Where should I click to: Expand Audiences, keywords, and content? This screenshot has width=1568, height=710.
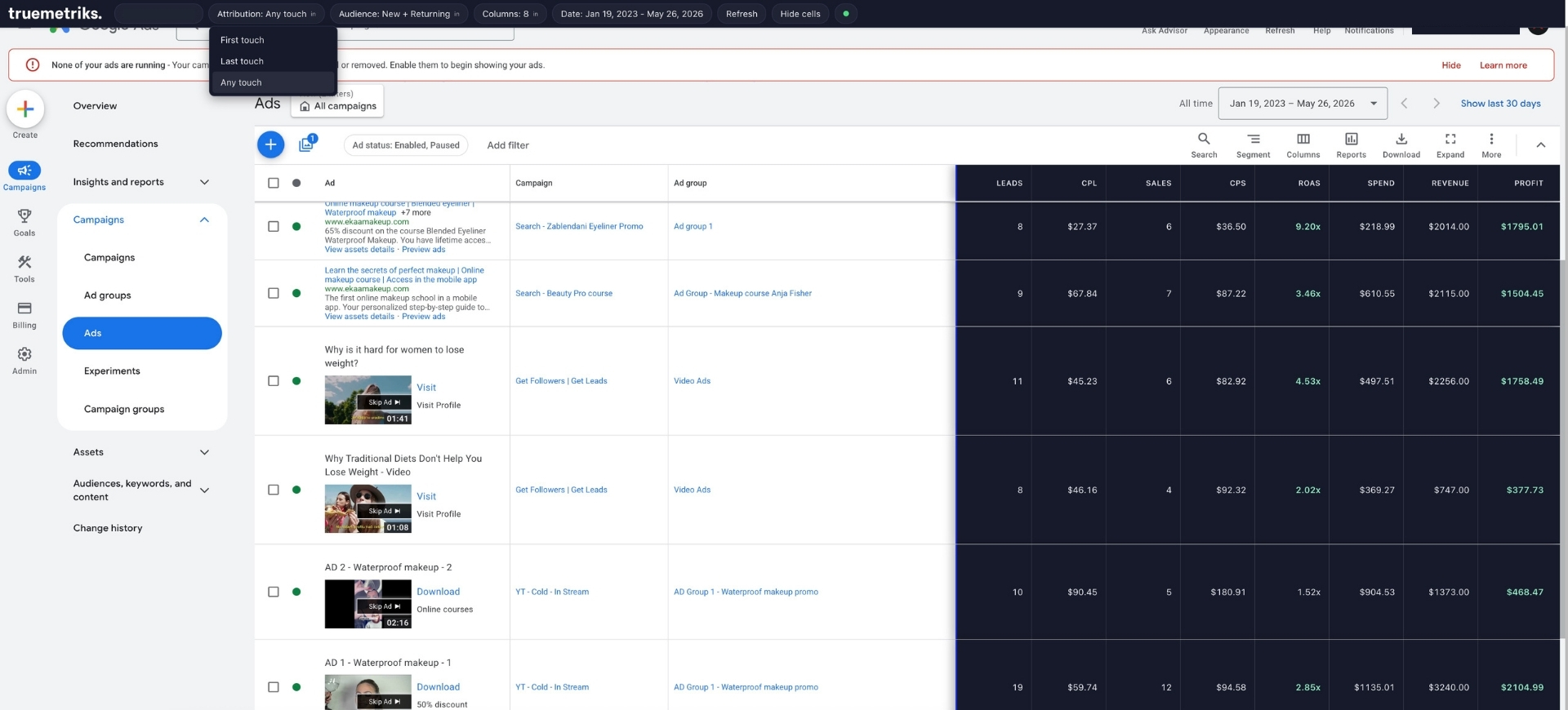point(204,490)
